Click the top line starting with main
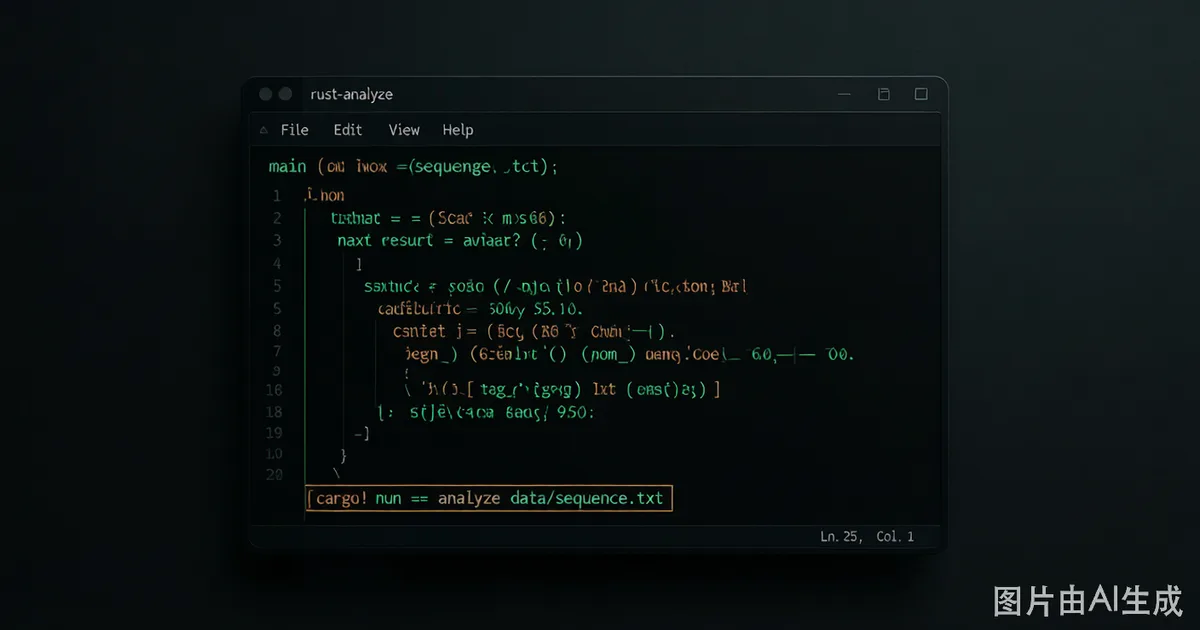 coord(413,167)
